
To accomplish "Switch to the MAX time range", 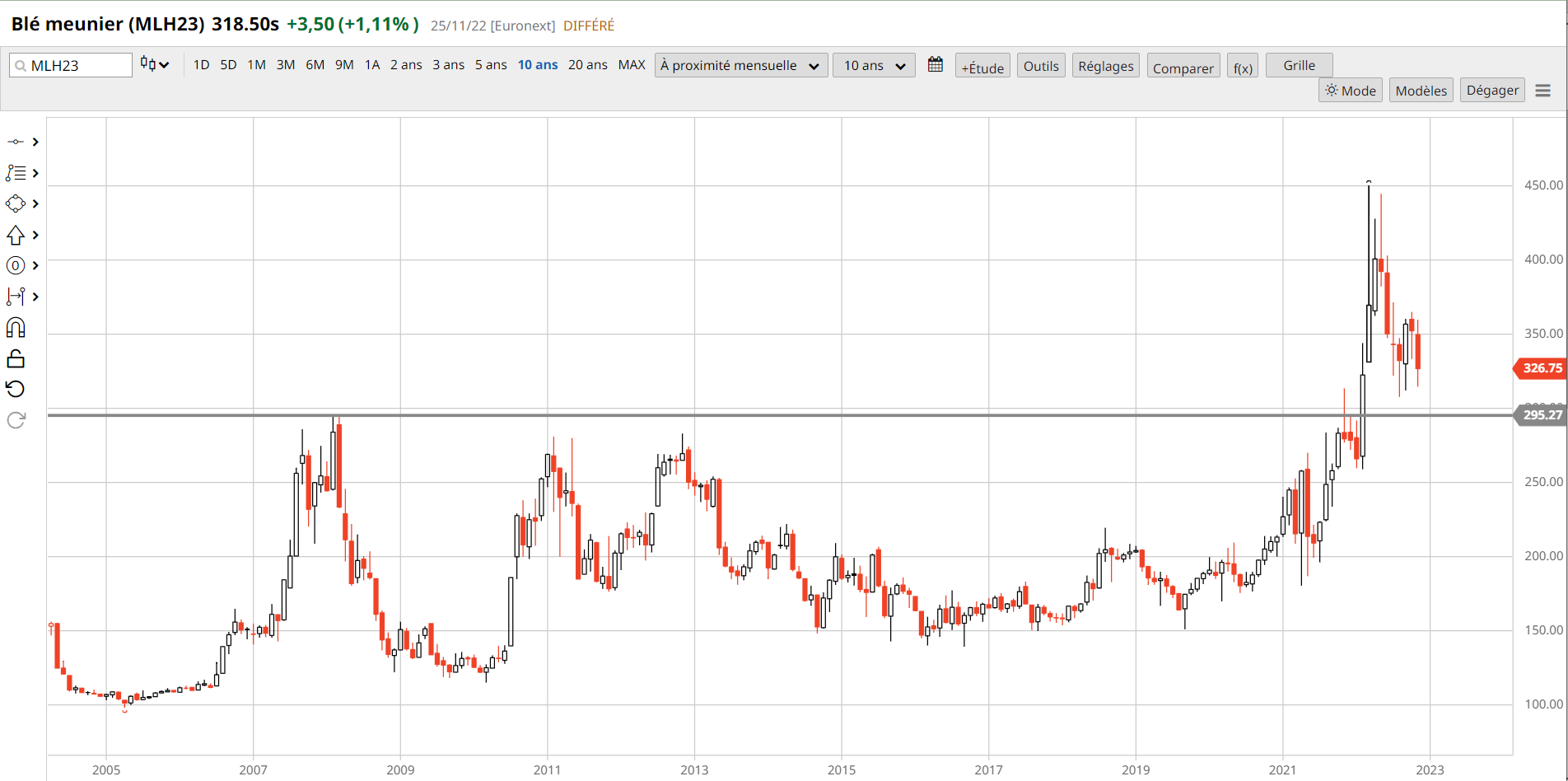I will pos(632,65).
